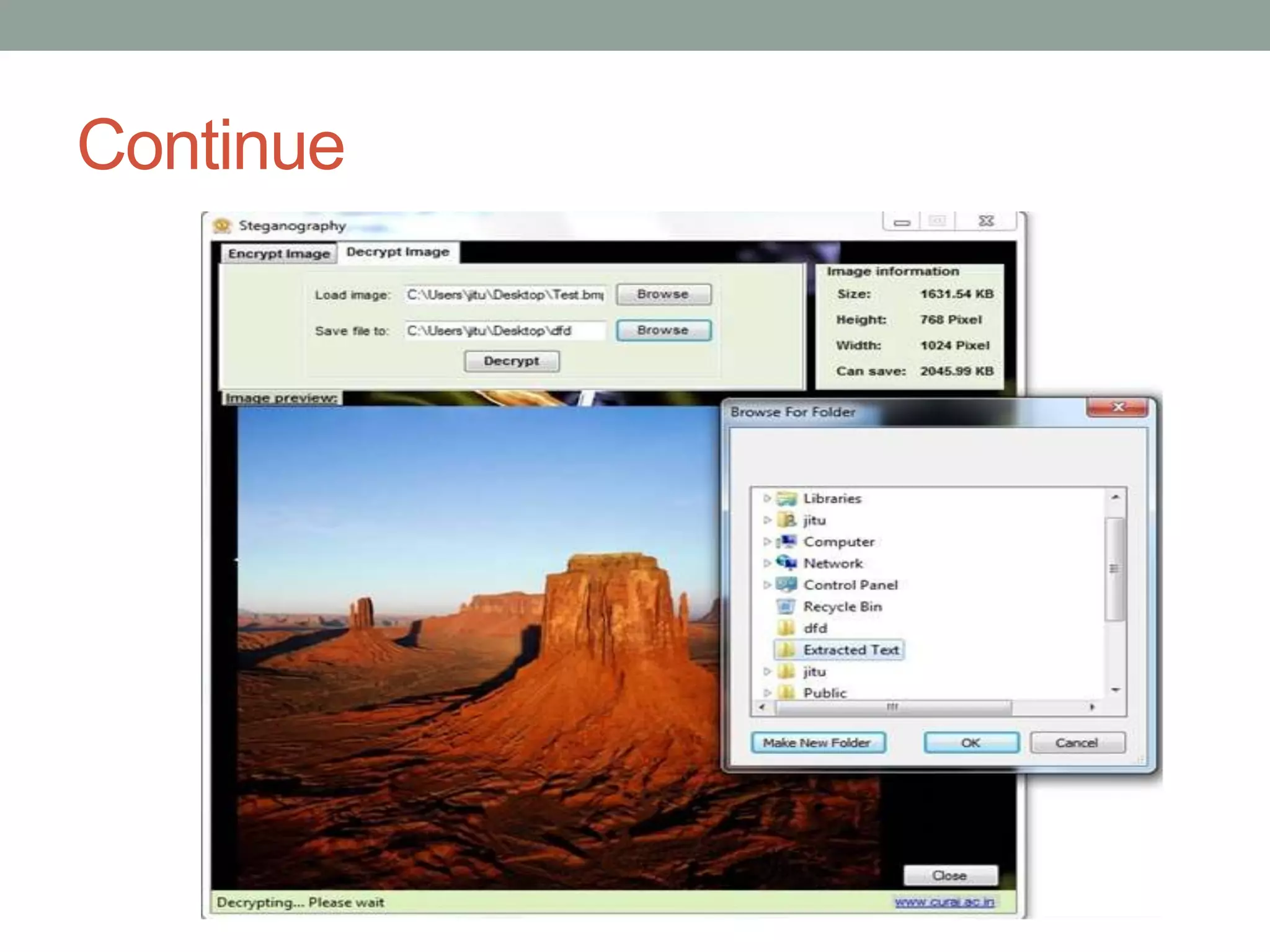This screenshot has height=952, width=1270.
Task: Click Make New Folder button
Action: [x=817, y=743]
